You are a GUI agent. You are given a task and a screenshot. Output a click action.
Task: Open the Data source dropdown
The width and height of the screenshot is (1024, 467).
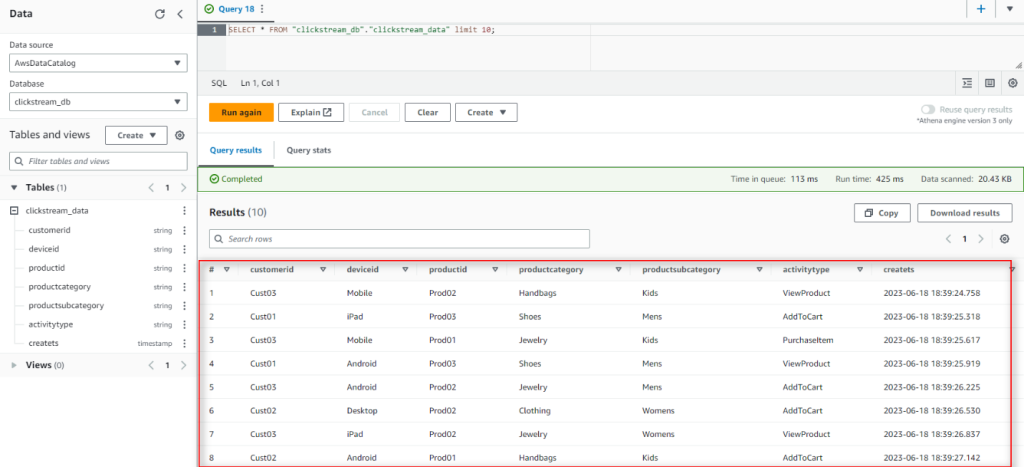(x=98, y=63)
